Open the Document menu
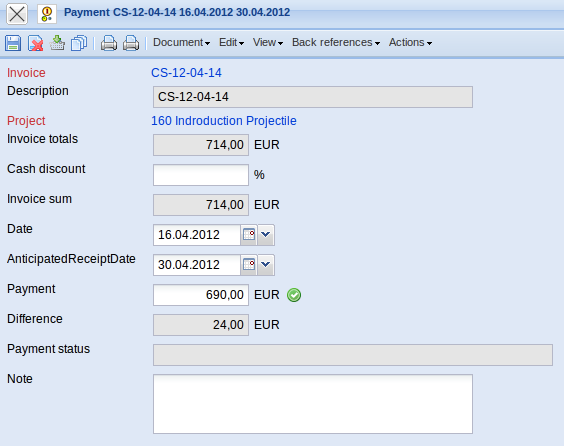Screen dimensions: 564x446 tap(181, 42)
